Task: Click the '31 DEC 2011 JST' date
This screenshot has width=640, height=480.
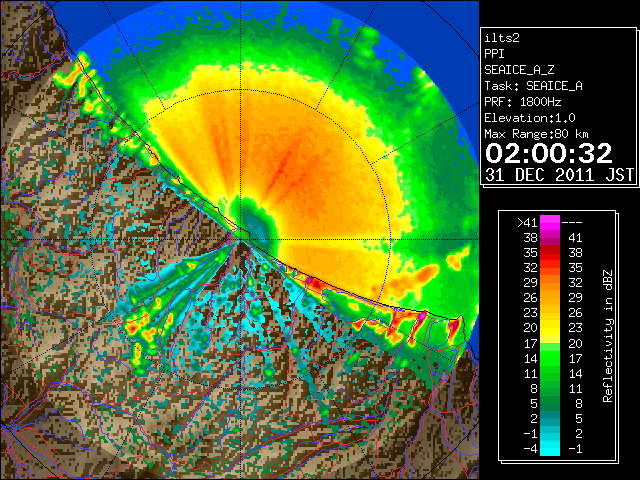Action: click(560, 175)
